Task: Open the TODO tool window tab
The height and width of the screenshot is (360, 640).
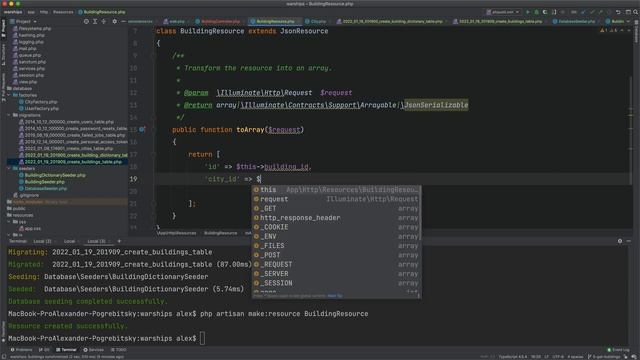Action: (x=119, y=350)
